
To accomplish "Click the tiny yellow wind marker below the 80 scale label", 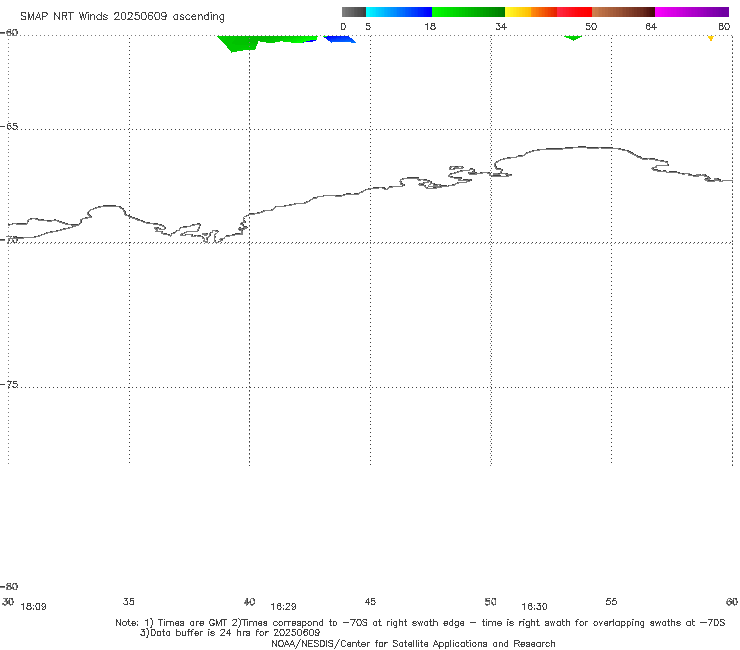I will tap(710, 38).
